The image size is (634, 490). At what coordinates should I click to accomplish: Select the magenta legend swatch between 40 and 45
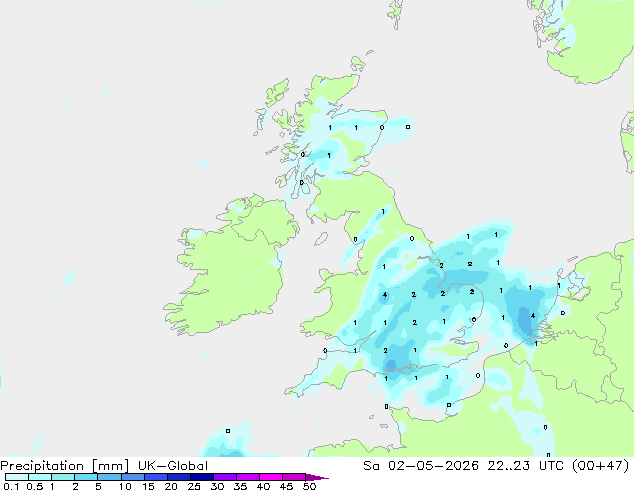(x=271, y=477)
